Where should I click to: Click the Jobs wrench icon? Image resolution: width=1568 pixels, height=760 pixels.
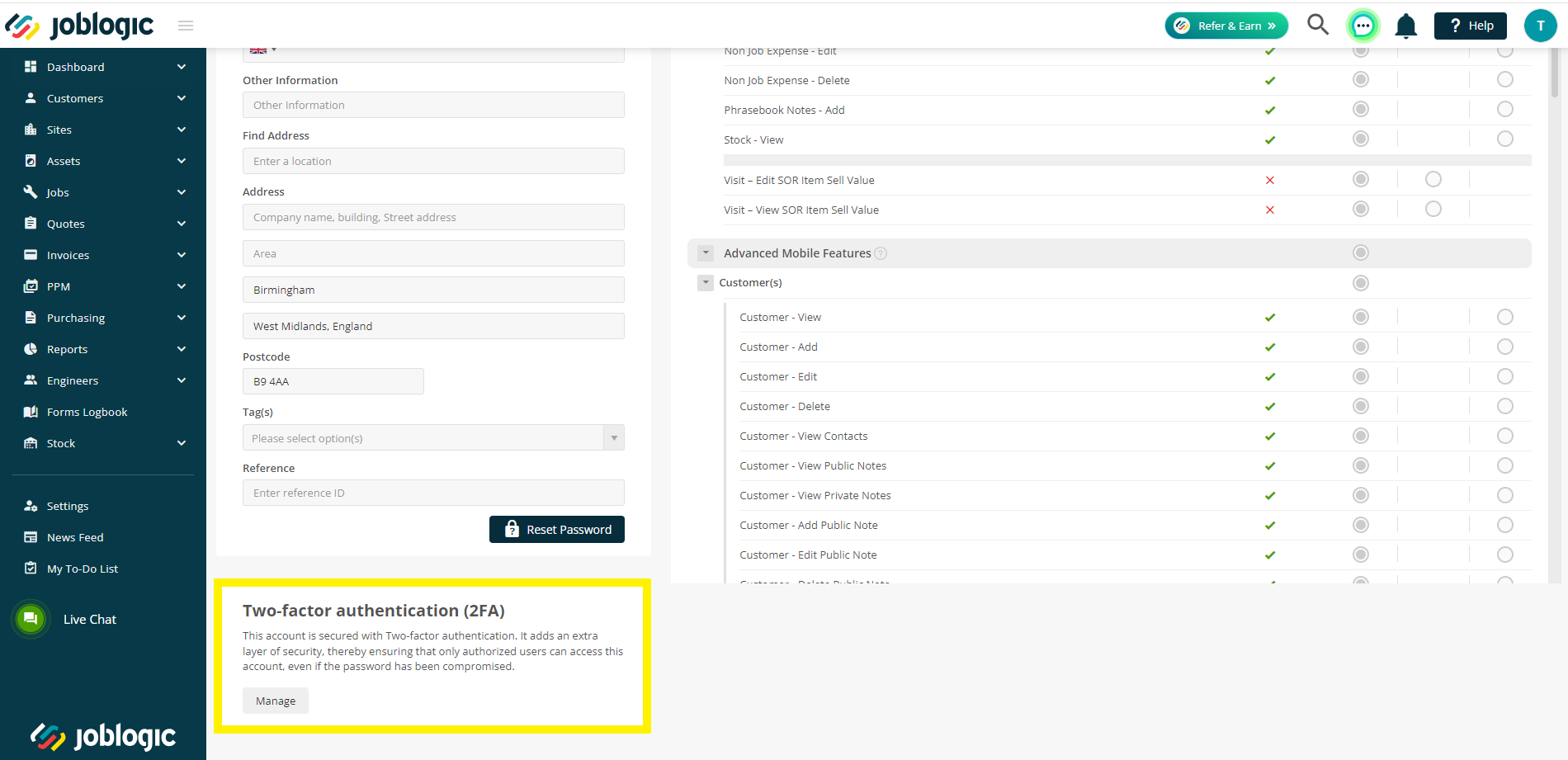tap(31, 192)
